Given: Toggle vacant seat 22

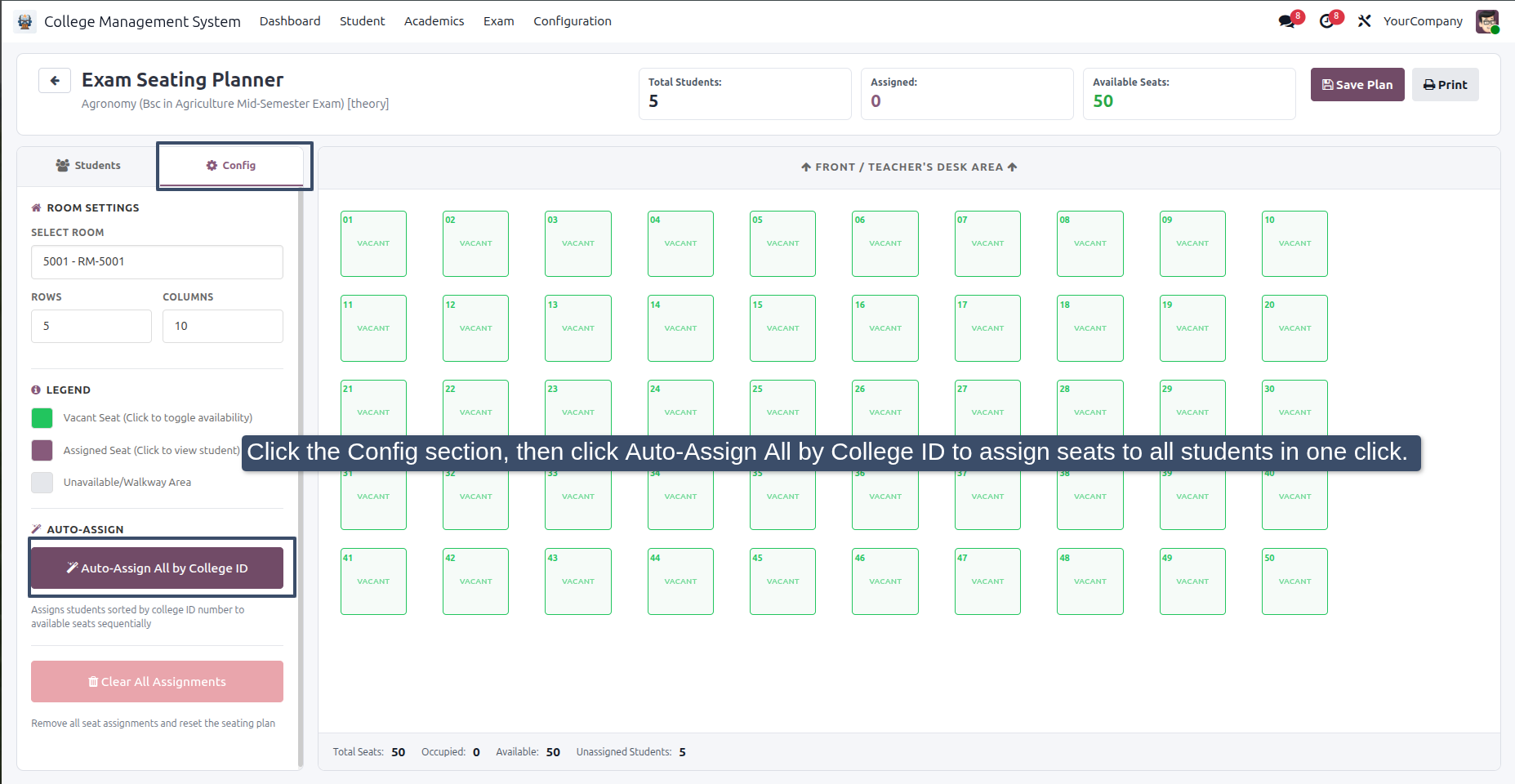Looking at the screenshot, I should pyautogui.click(x=475, y=408).
